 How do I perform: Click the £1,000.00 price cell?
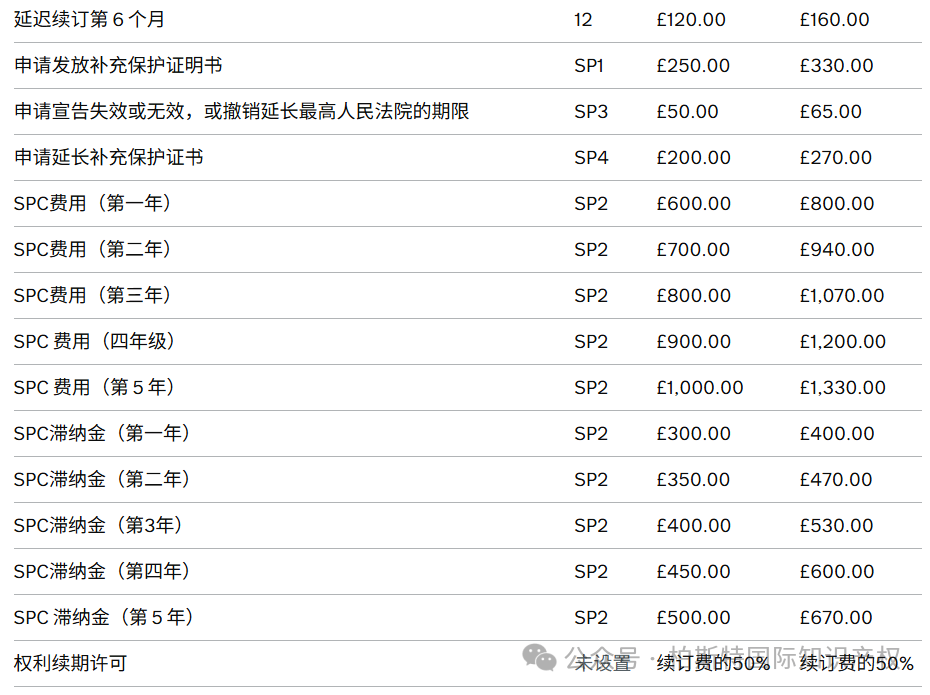coord(700,388)
